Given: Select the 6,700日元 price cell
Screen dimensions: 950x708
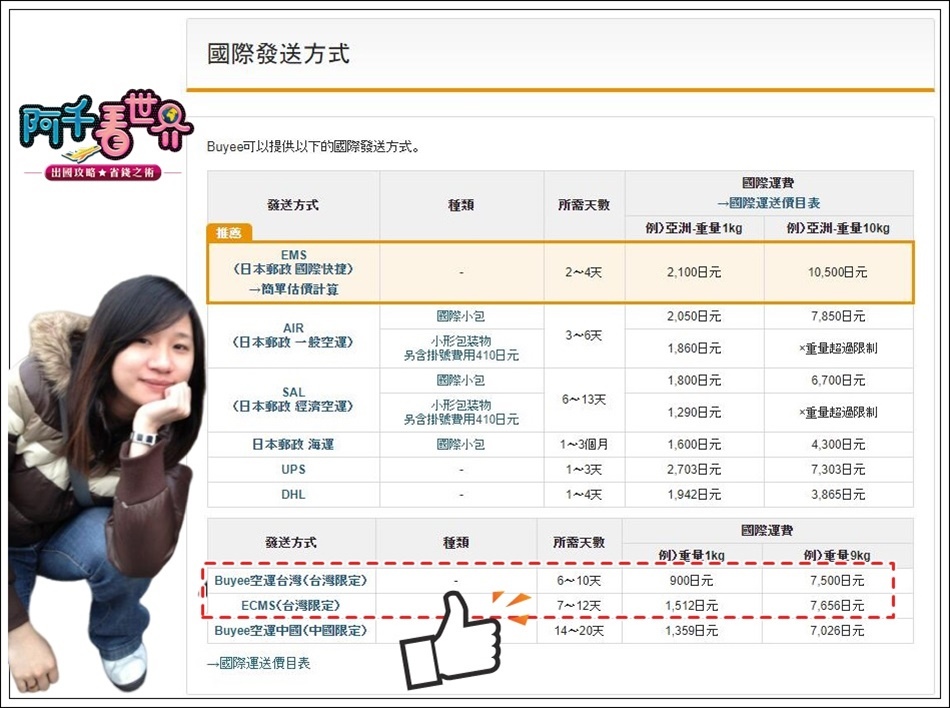Looking at the screenshot, I should [838, 380].
